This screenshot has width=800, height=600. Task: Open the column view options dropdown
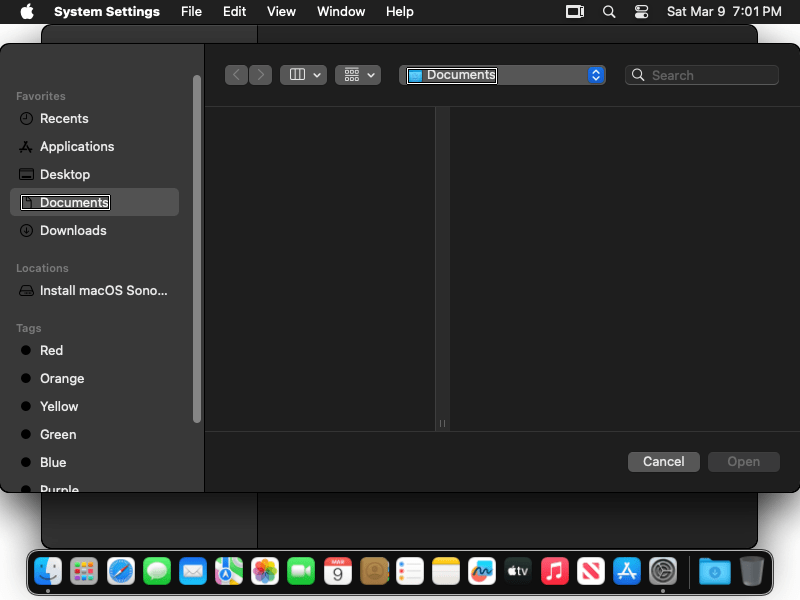[303, 75]
